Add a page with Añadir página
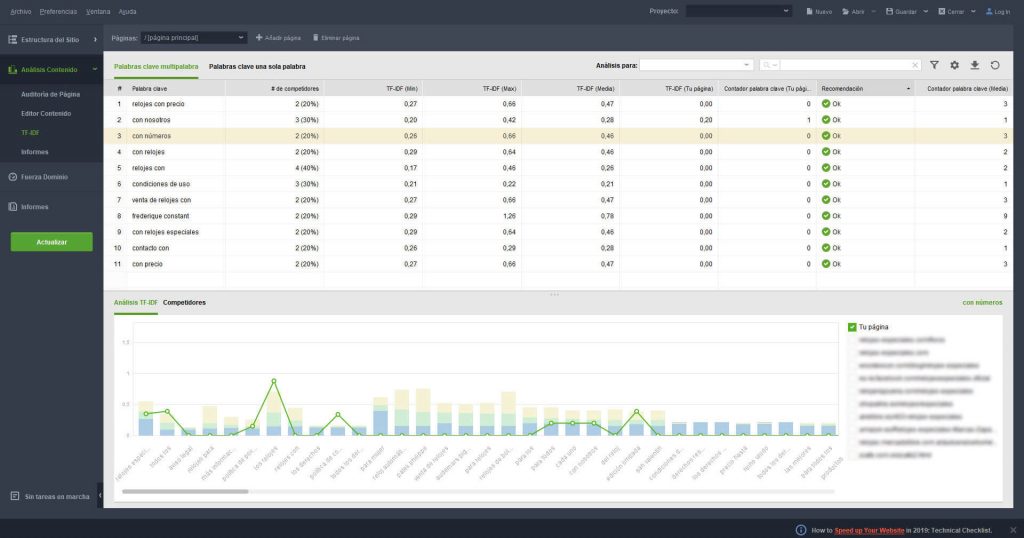The width and height of the screenshot is (1024, 538). (x=278, y=38)
